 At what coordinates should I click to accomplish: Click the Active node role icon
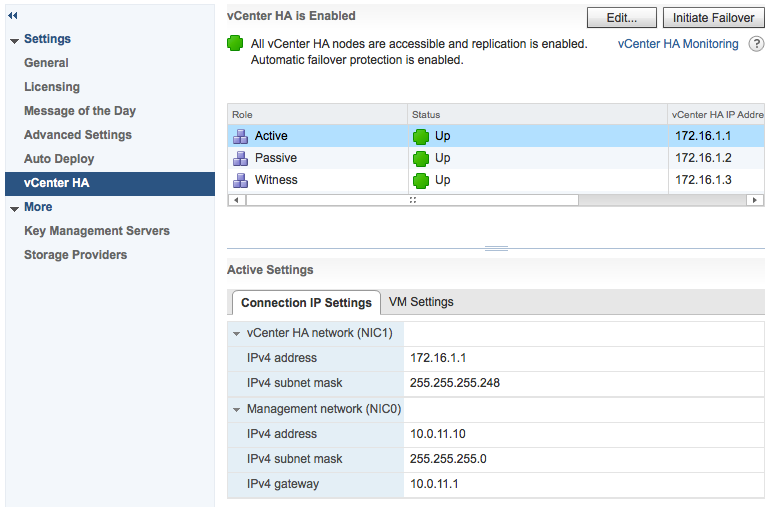pyautogui.click(x=240, y=136)
